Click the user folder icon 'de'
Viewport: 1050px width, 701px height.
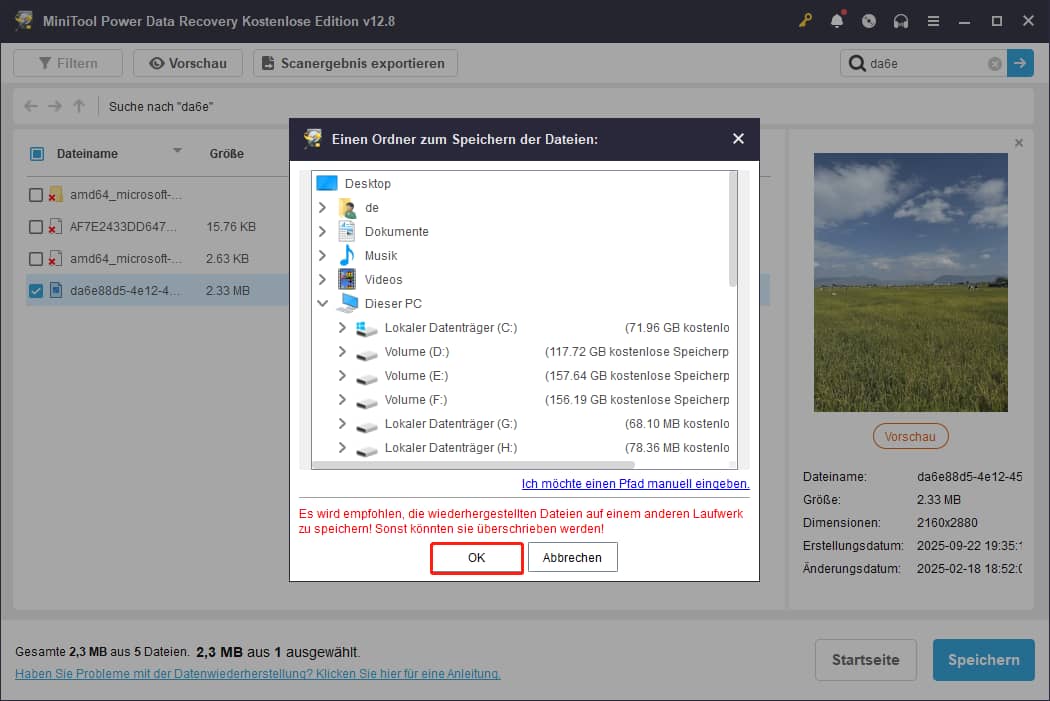pyautogui.click(x=348, y=208)
